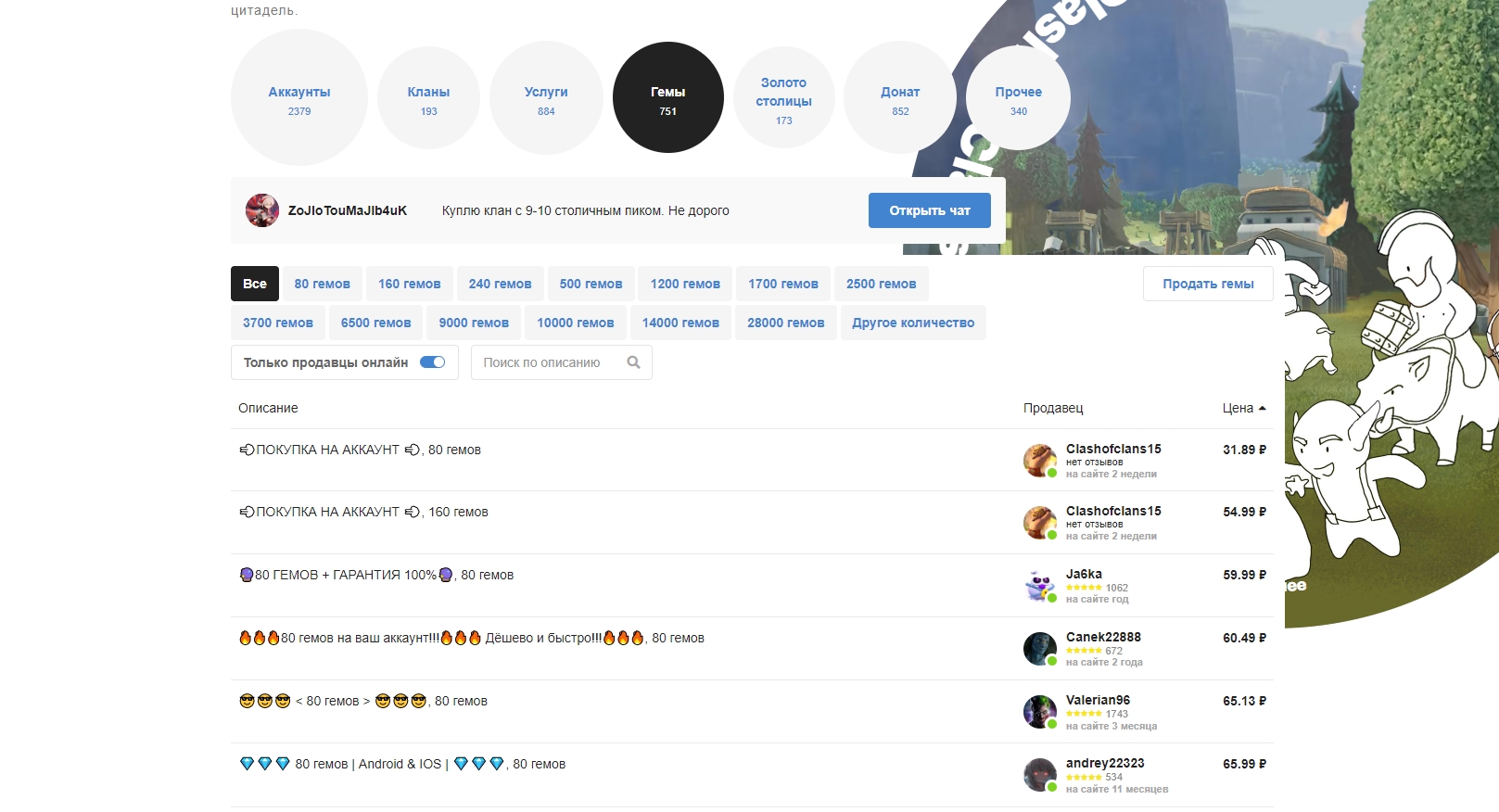This screenshot has width=1499, height=812.
Task: Filter by 500 гемов
Action: tap(591, 284)
